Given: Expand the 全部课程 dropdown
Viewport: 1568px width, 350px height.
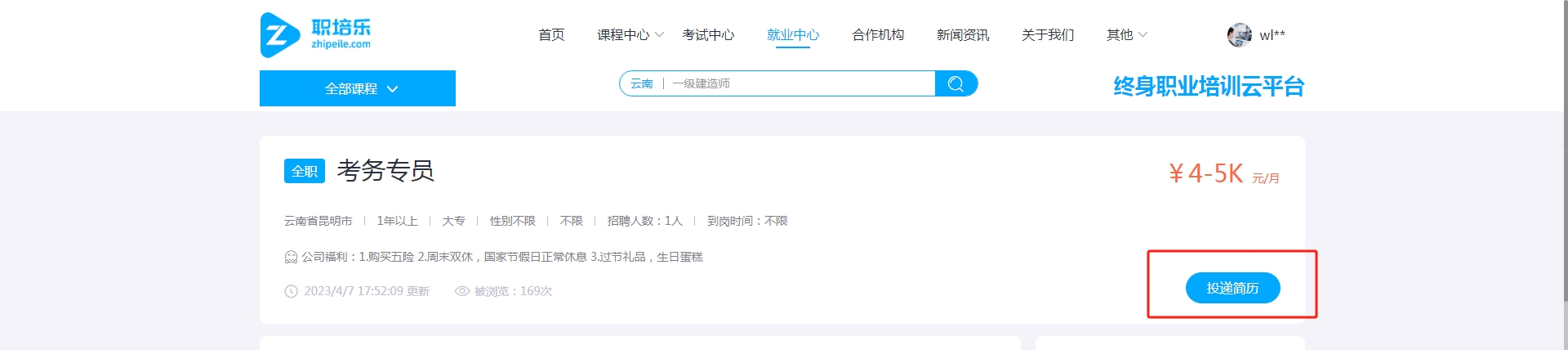Looking at the screenshot, I should tap(358, 88).
